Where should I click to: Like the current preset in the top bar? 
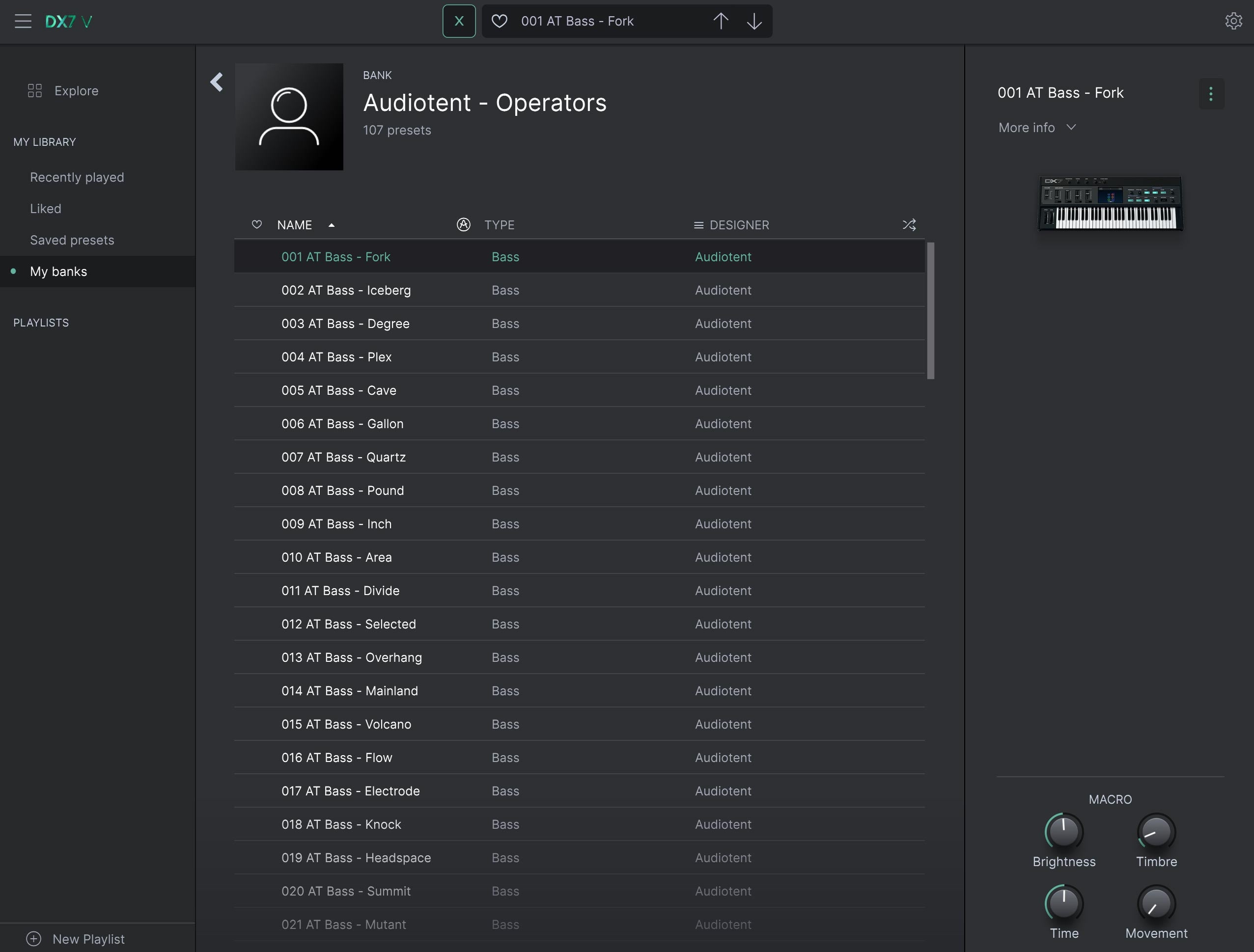pos(499,22)
